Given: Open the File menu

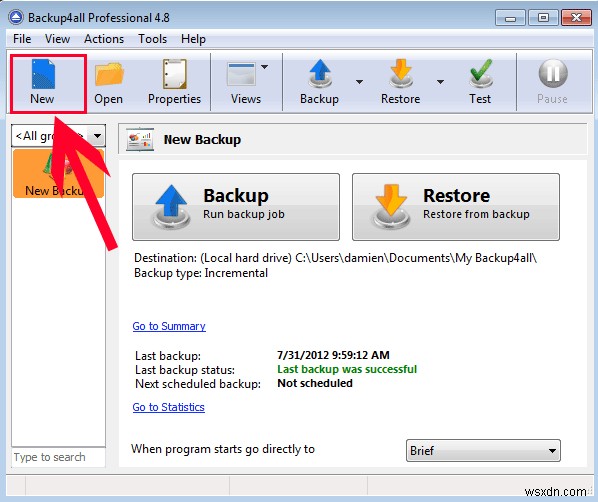Looking at the screenshot, I should coord(22,39).
